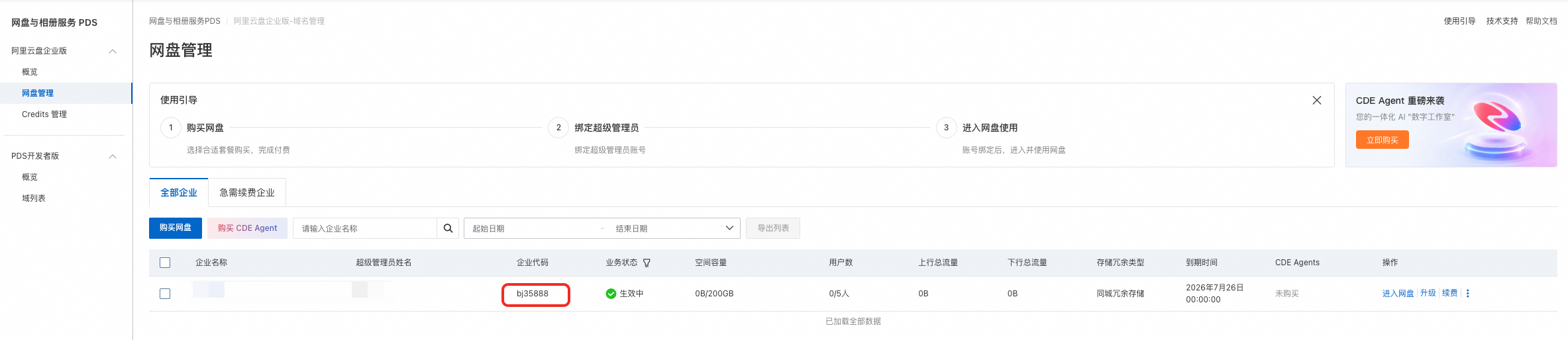Viewport: 1568px width, 340px height.
Task: Click the 请输入企业名称 search field
Action: (364, 228)
